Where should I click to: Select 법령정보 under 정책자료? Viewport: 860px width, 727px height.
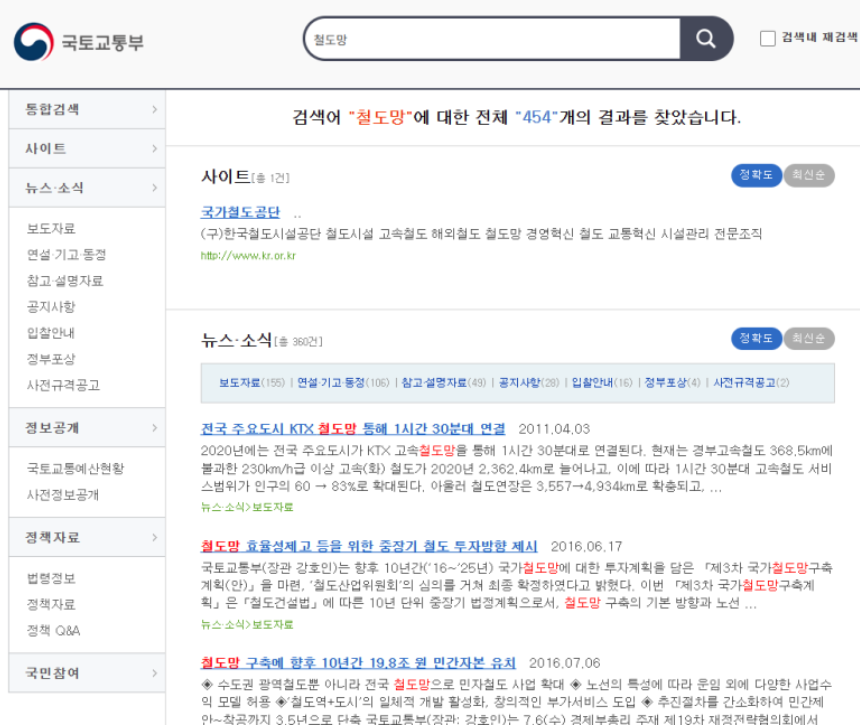point(51,579)
